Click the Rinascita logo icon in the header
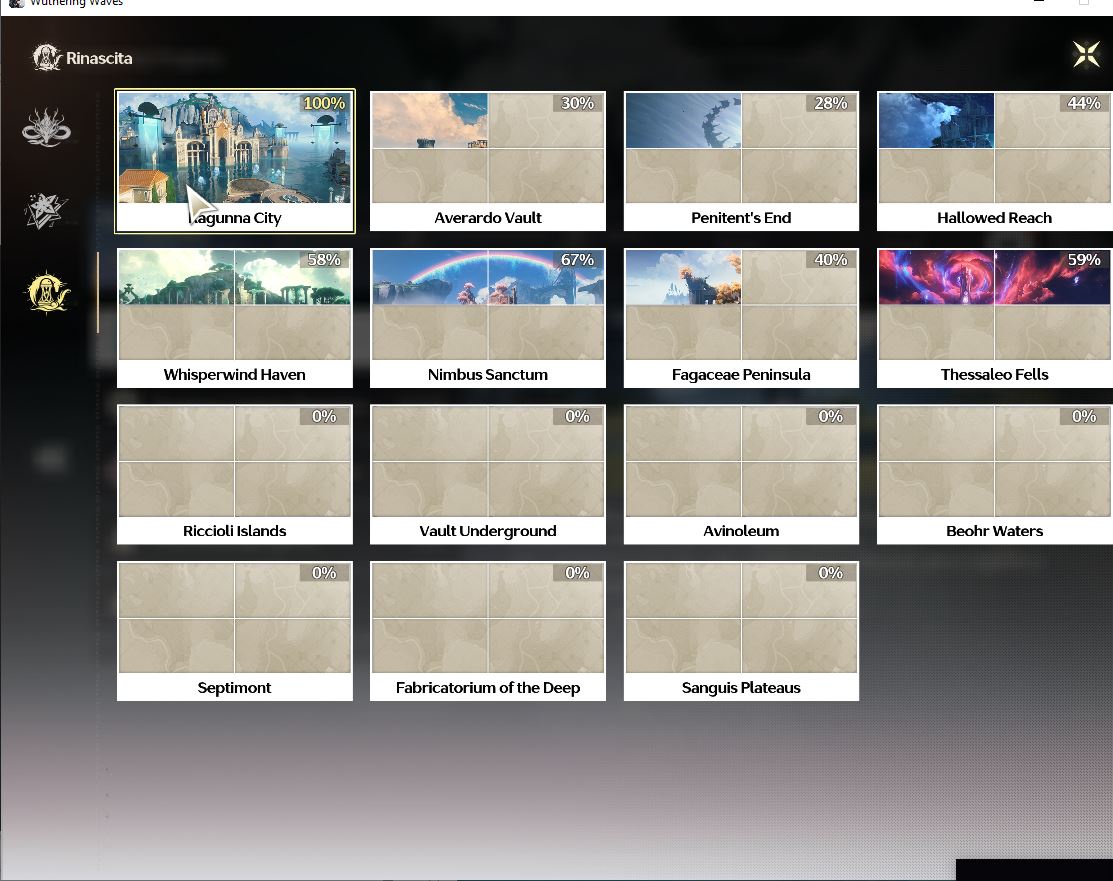This screenshot has height=881, width=1113. [47, 58]
